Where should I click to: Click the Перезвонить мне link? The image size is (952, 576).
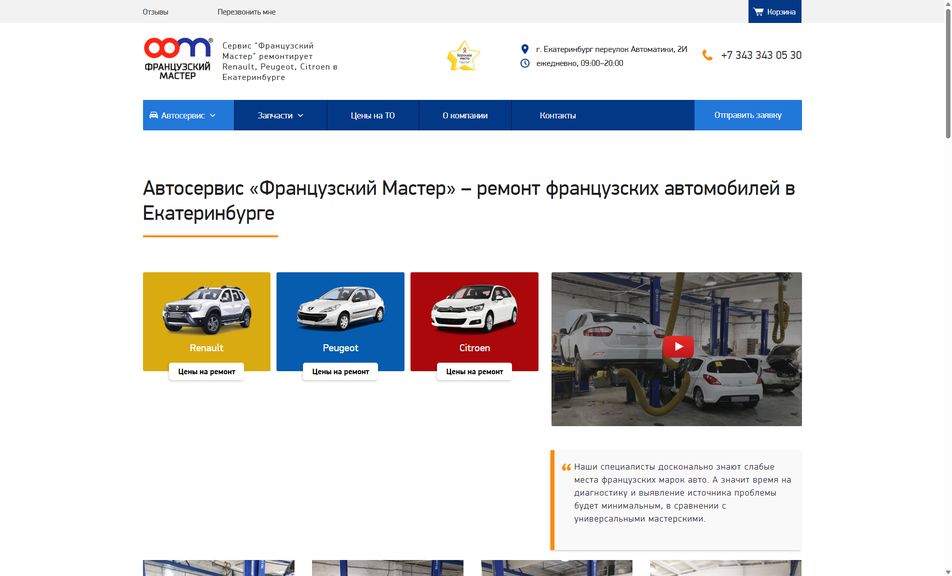pos(246,12)
